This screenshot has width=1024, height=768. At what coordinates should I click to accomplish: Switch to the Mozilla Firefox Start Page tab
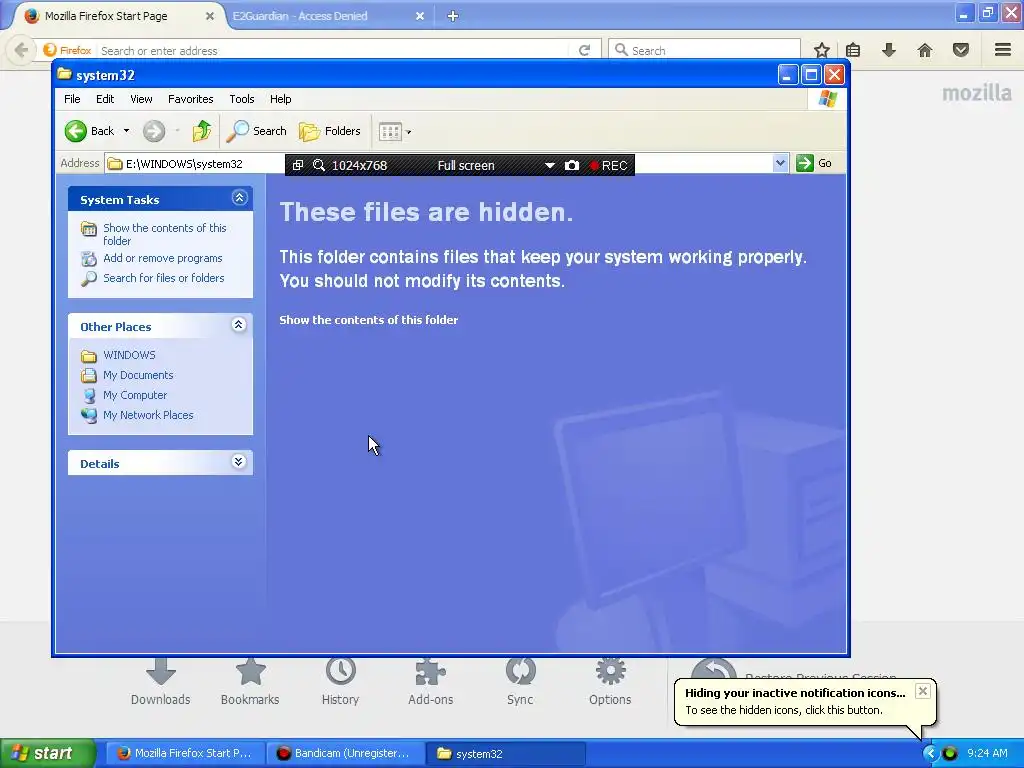[108, 16]
